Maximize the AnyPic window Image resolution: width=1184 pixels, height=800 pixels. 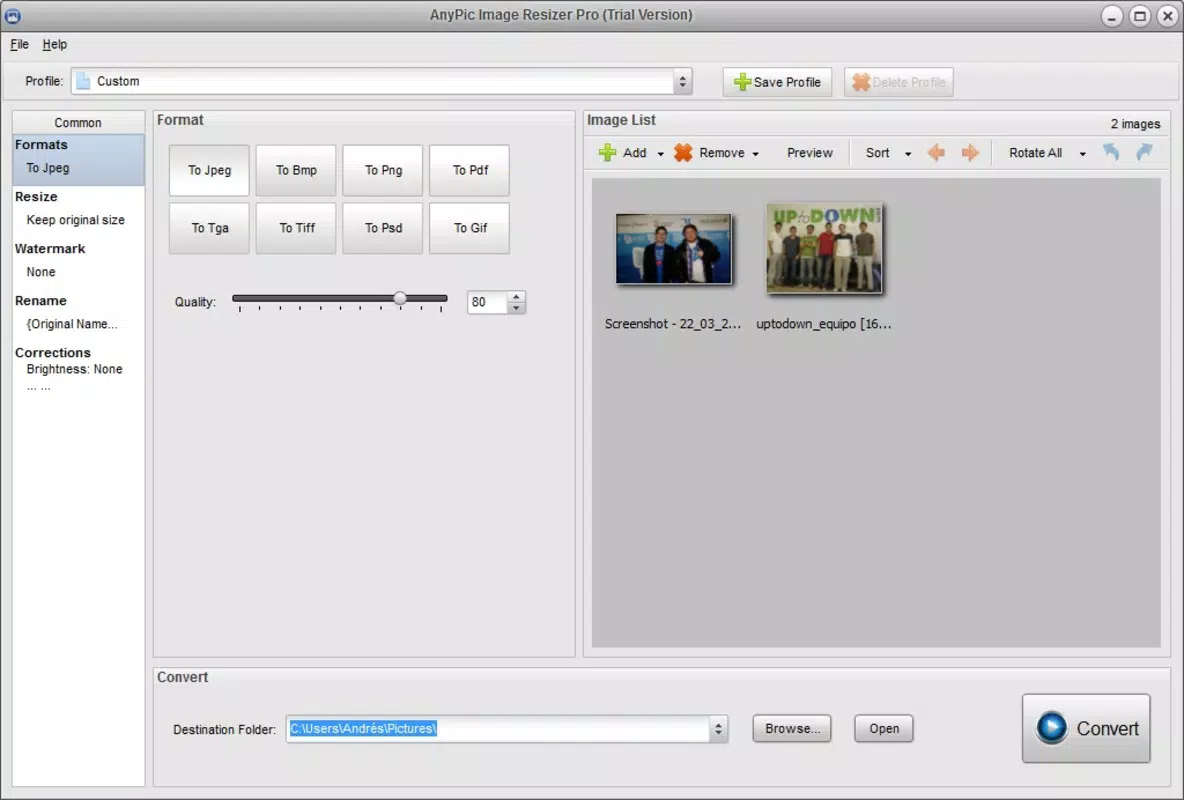pos(1140,16)
